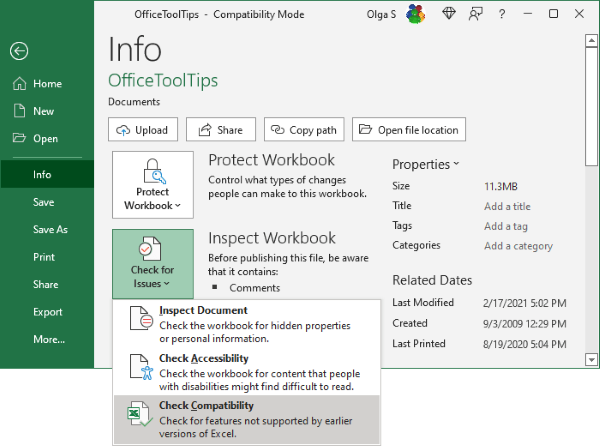This screenshot has width=600, height=446.
Task: Click the back arrow icon
Action: 18,52
